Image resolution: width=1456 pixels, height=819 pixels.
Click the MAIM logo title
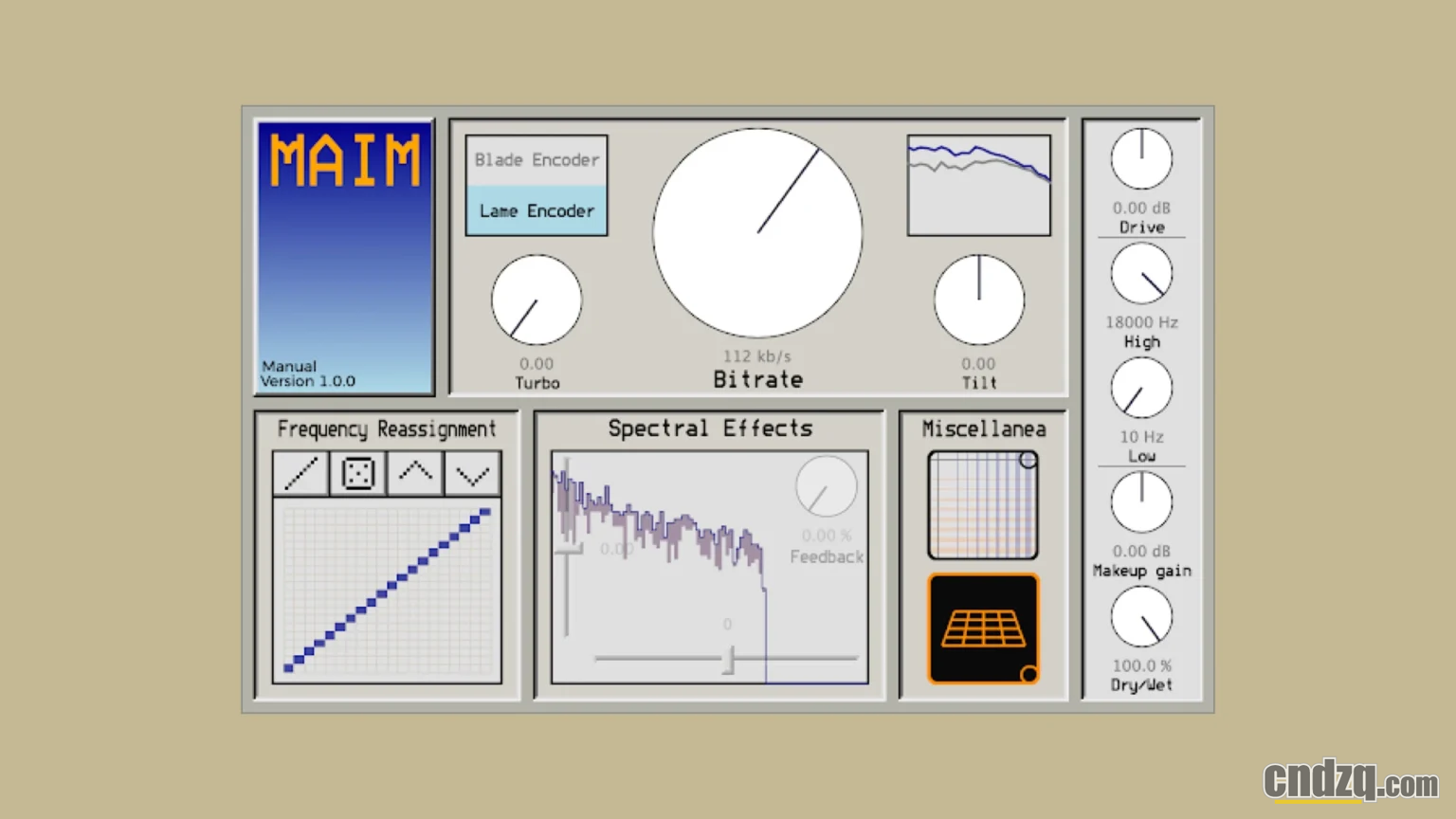pos(345,159)
